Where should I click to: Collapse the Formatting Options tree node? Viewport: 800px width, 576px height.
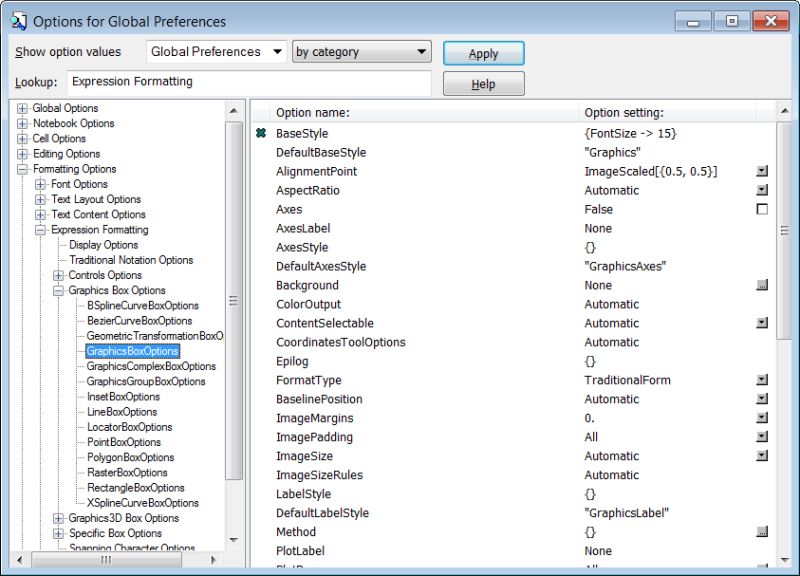pyautogui.click(x=22, y=168)
